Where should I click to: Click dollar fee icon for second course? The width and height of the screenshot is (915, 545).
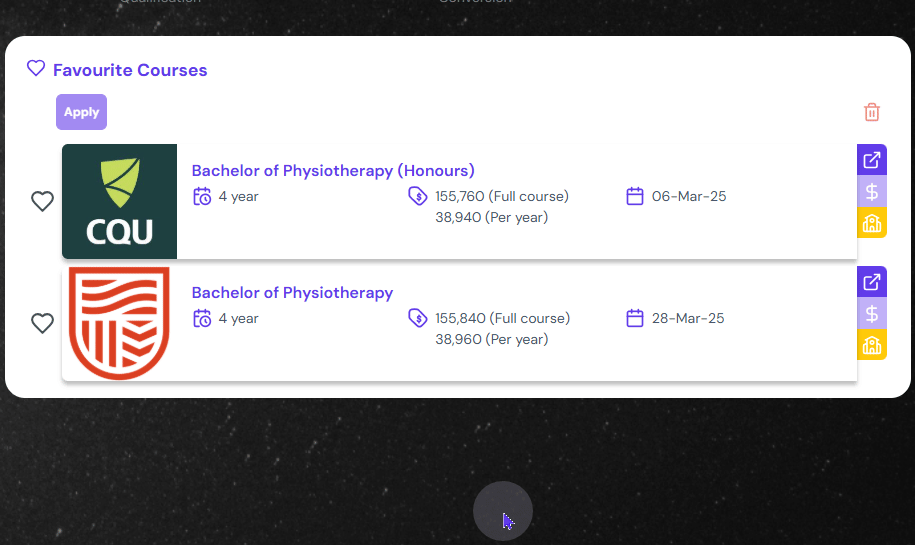872,313
